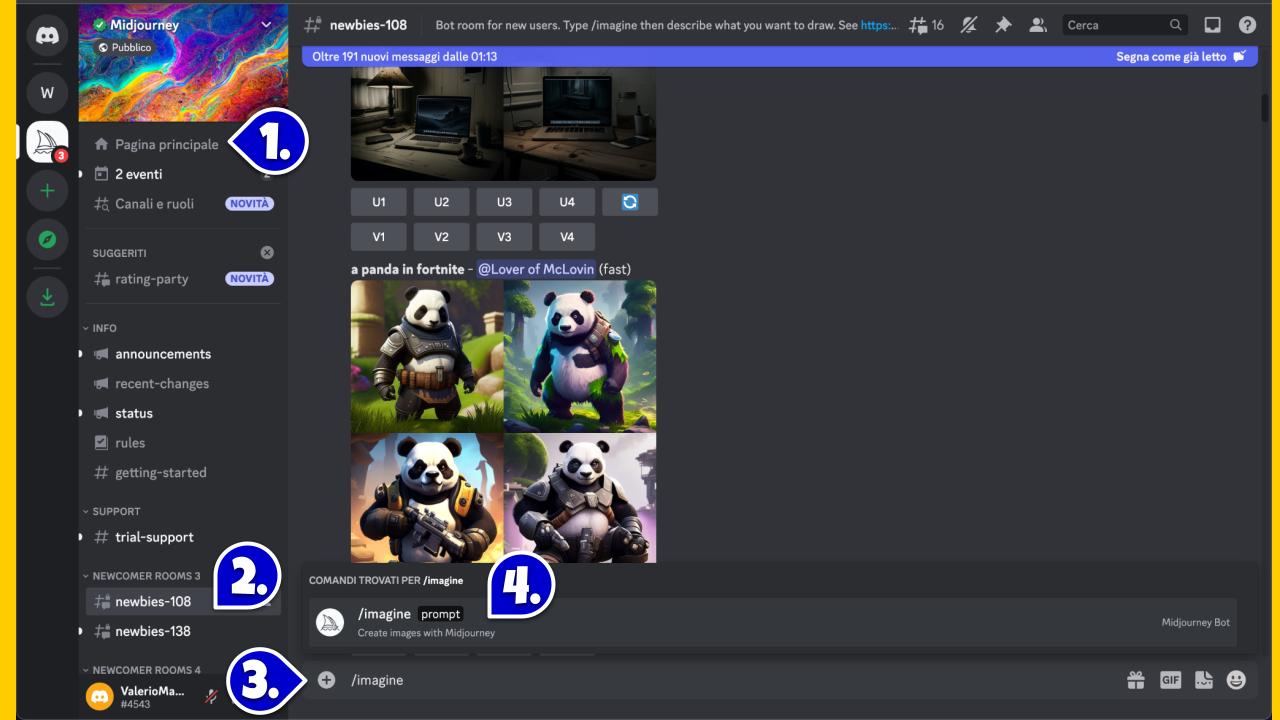Image resolution: width=1280 pixels, height=720 pixels.
Task: Open bottom-right armored panda image
Action: click(x=580, y=497)
